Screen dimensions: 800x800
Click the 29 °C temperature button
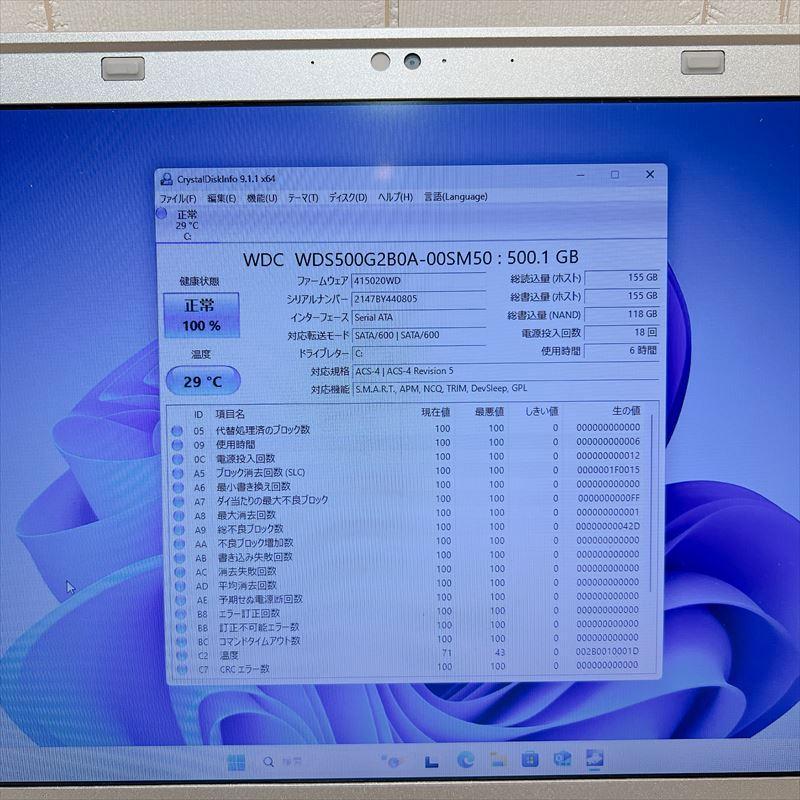coord(203,381)
